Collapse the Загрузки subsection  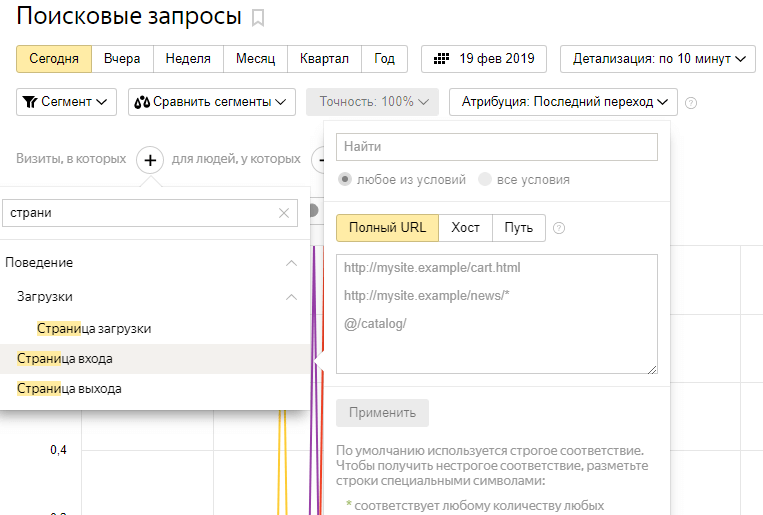click(x=291, y=297)
